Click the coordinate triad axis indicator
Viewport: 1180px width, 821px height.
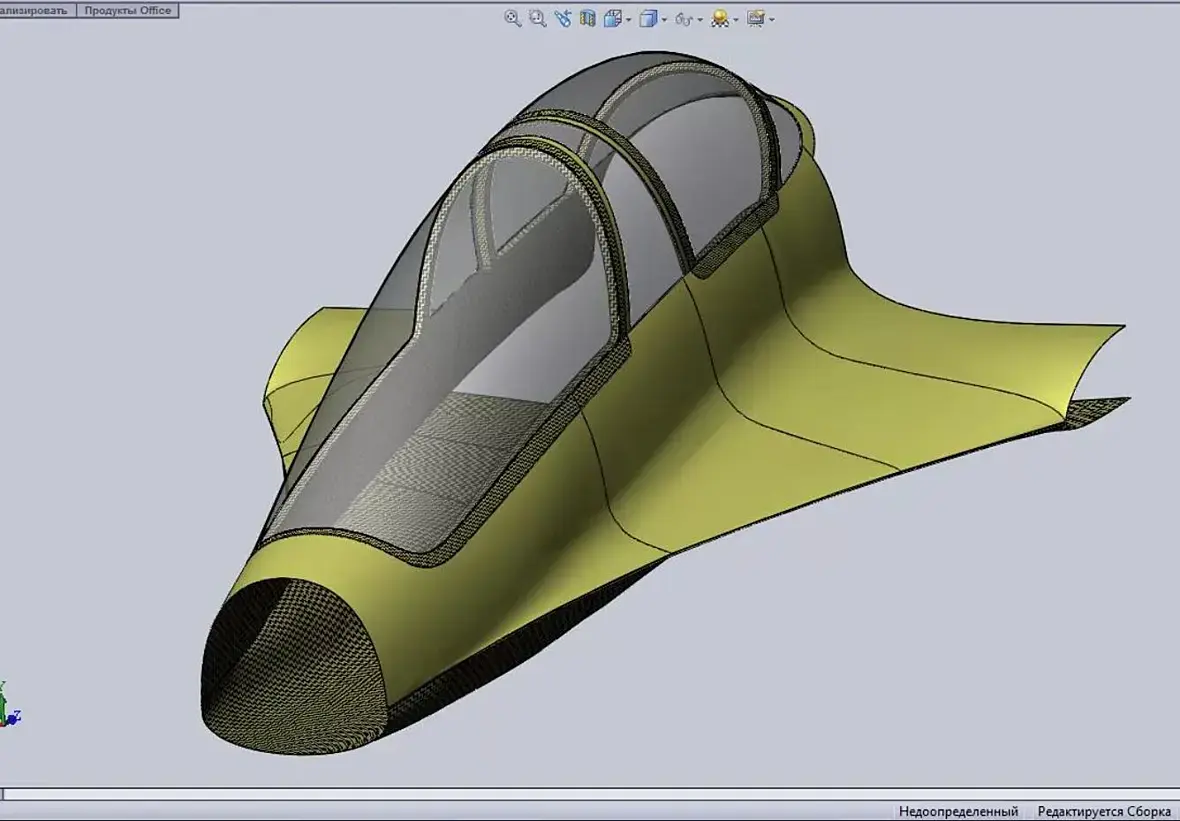(x=10, y=706)
